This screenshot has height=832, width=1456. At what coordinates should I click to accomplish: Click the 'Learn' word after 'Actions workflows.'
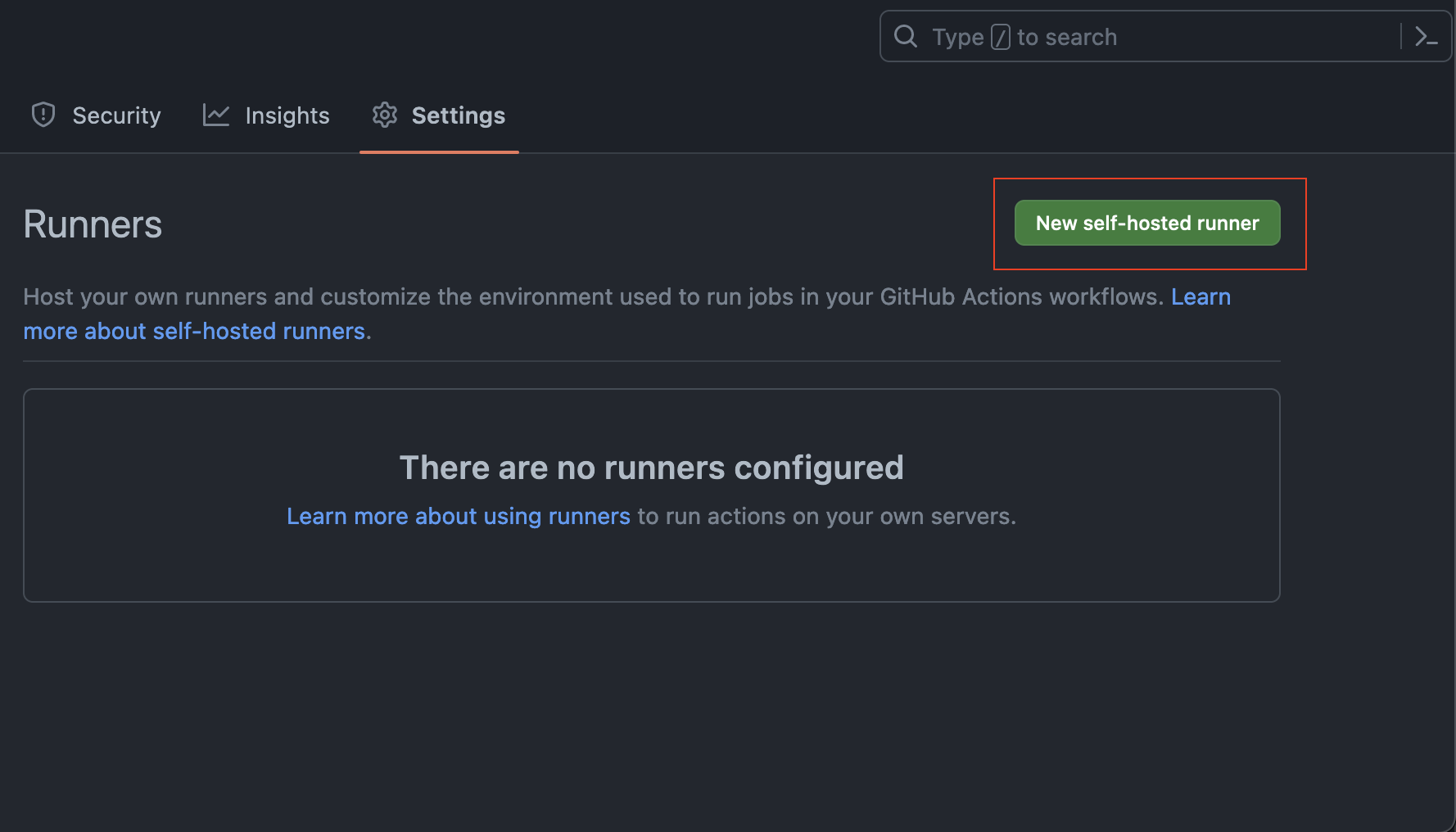click(1201, 296)
